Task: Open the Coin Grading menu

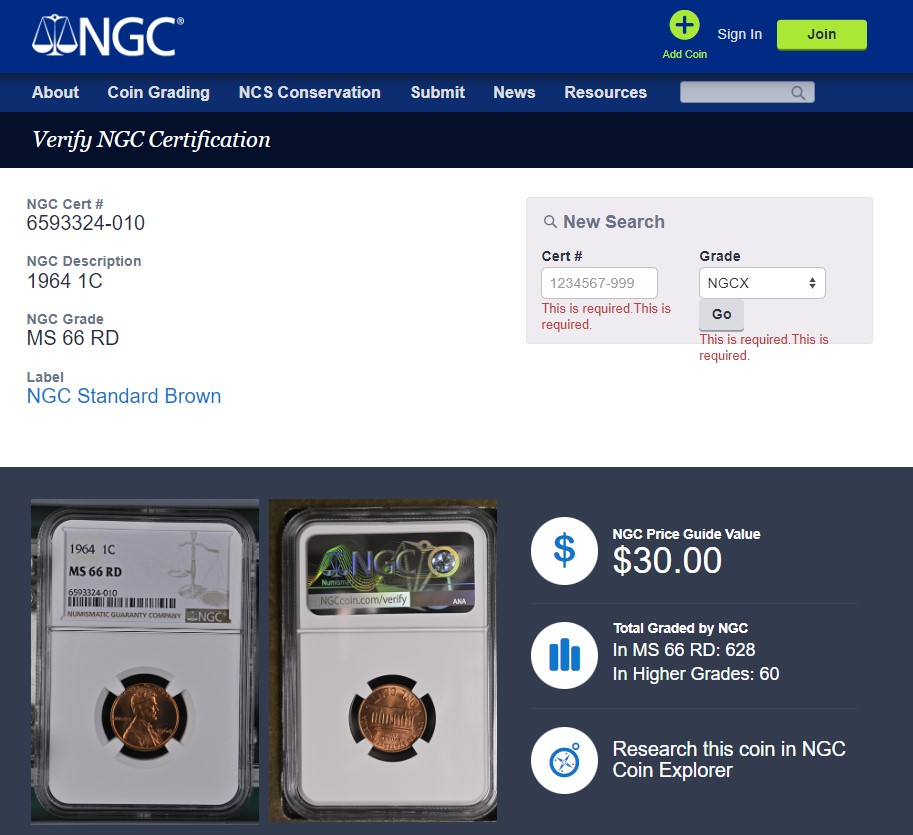Action: [158, 92]
